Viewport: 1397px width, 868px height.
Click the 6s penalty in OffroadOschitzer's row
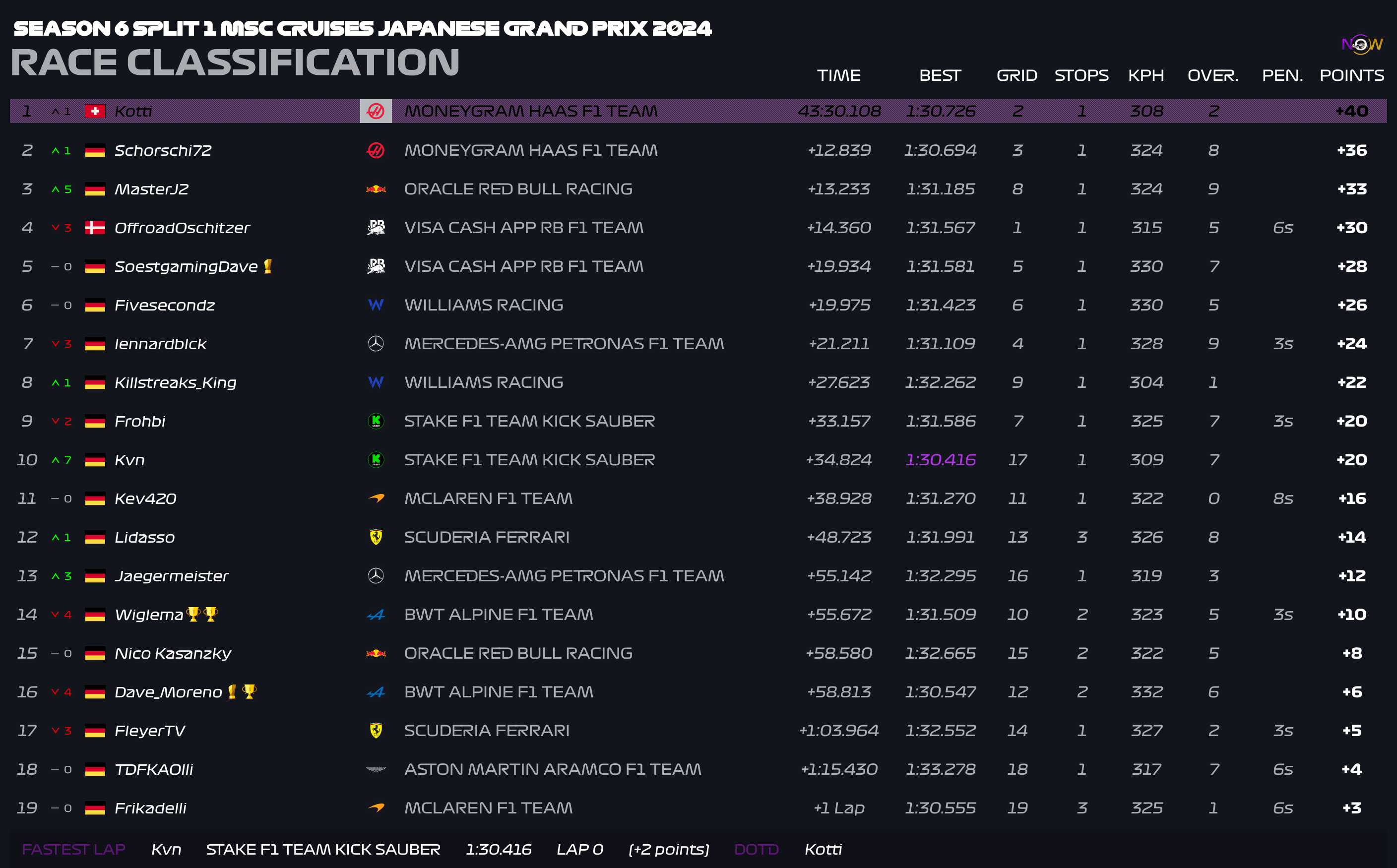pos(1283,228)
